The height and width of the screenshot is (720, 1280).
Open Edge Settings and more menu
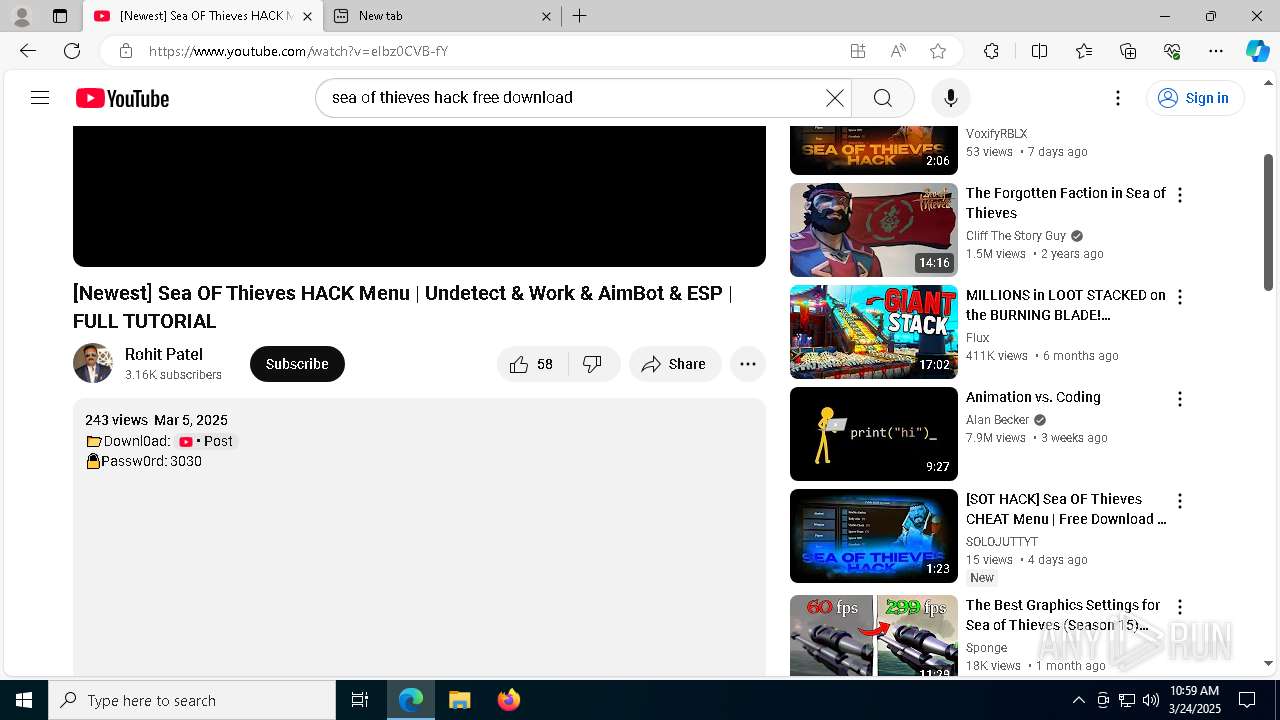point(1216,51)
